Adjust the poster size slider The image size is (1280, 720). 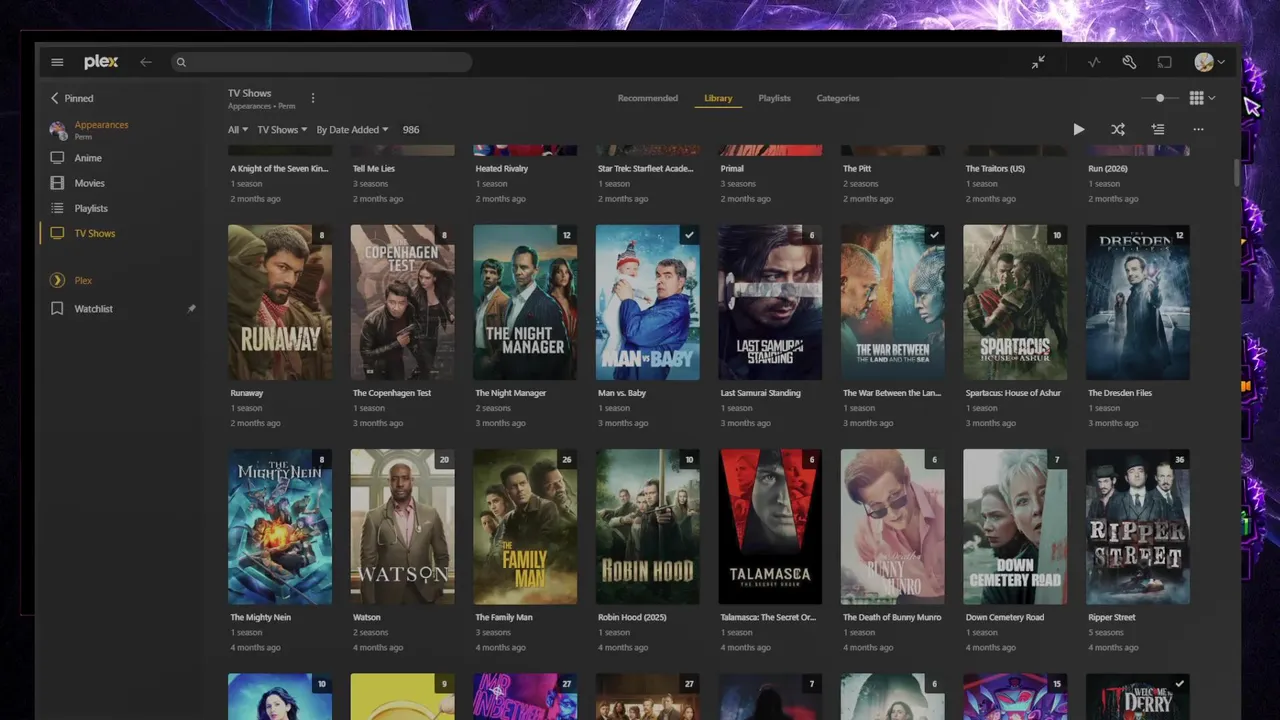[x=1160, y=98]
